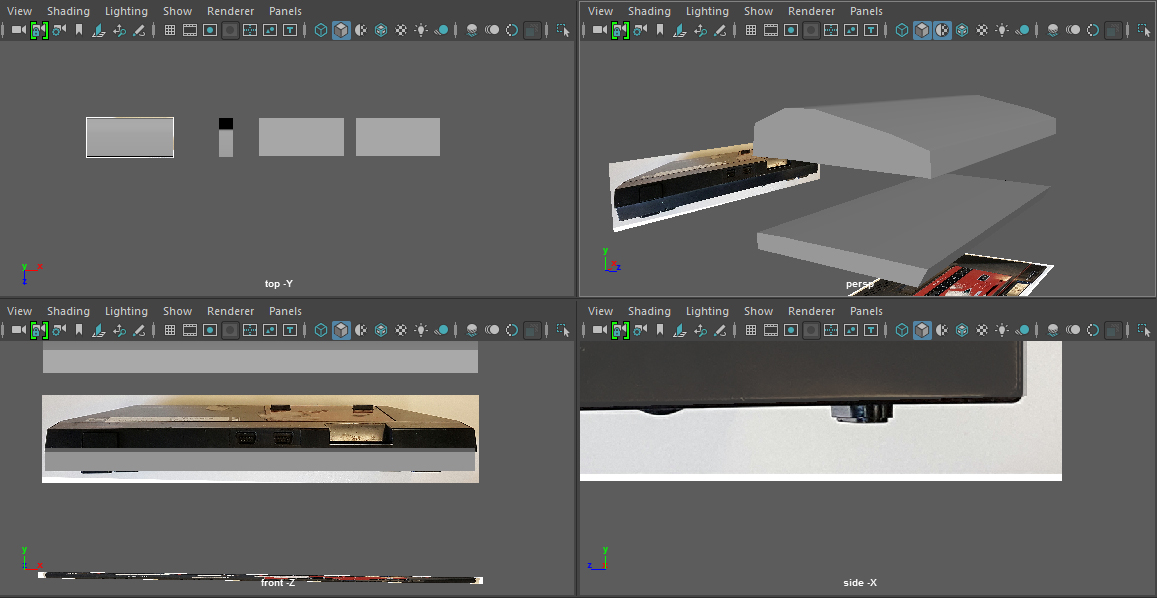Toggle shadows in the persp viewport toolbar
The image size is (1157, 598).
tap(1022, 30)
